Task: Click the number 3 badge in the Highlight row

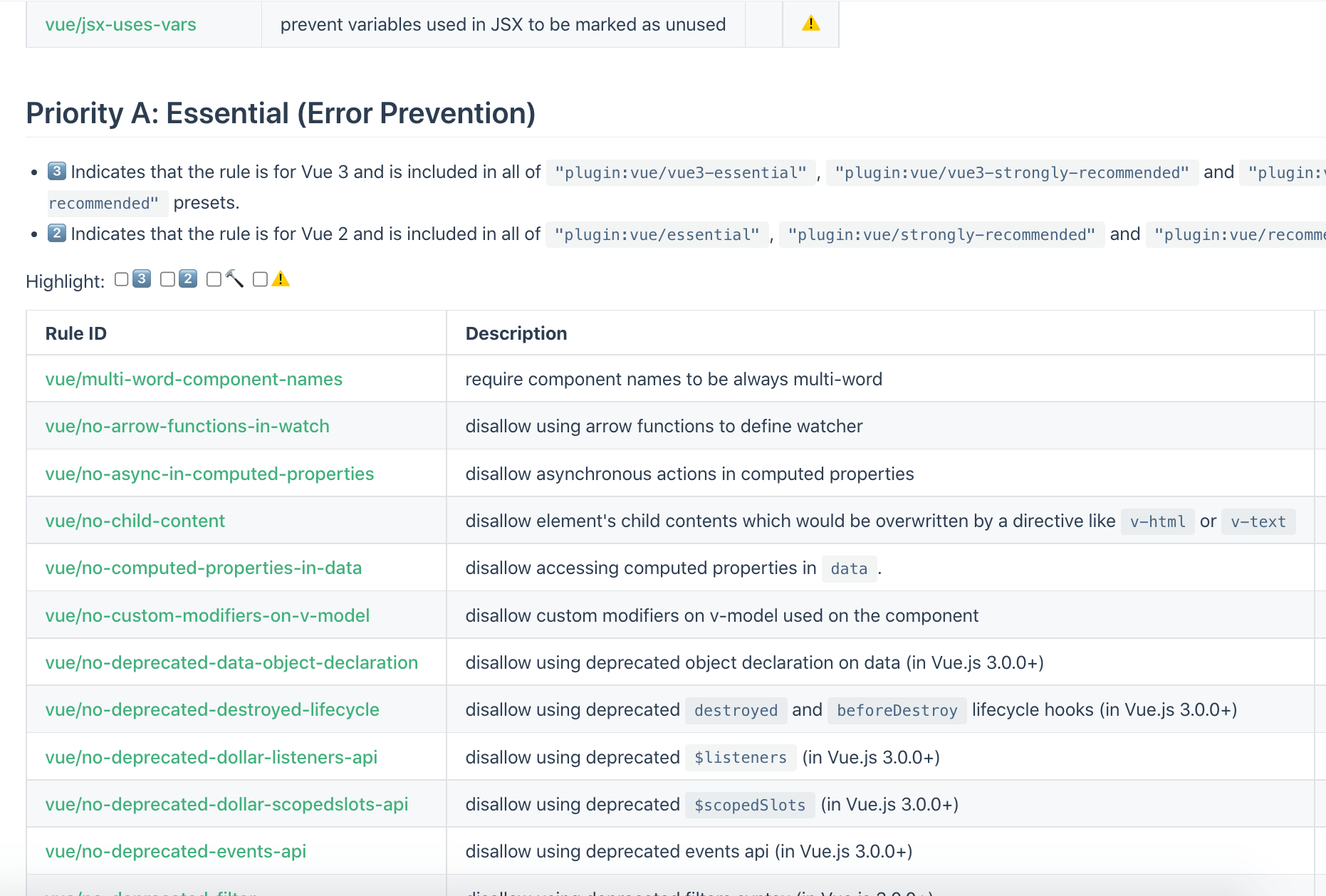Action: (x=142, y=279)
